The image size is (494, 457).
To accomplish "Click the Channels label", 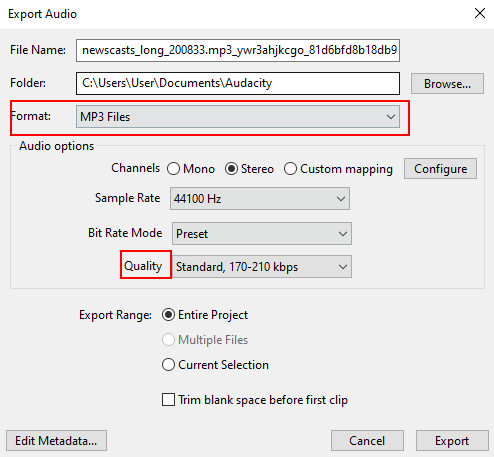I will [x=136, y=168].
